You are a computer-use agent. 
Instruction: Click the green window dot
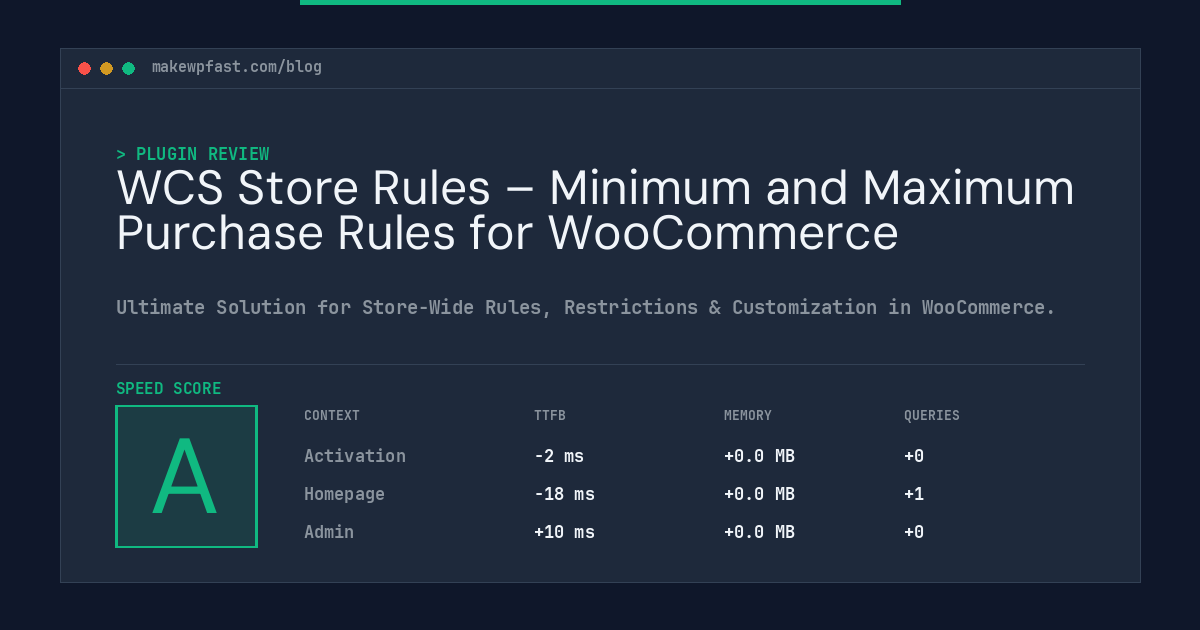[x=129, y=68]
